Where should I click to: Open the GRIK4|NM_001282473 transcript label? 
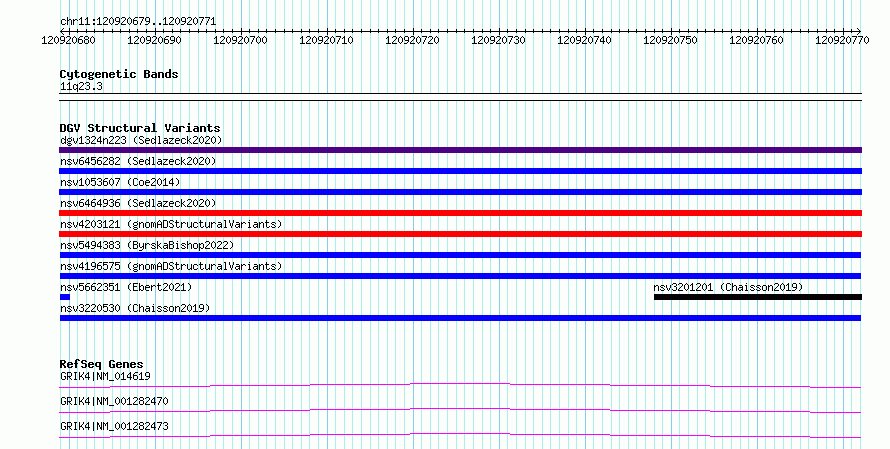pos(114,426)
